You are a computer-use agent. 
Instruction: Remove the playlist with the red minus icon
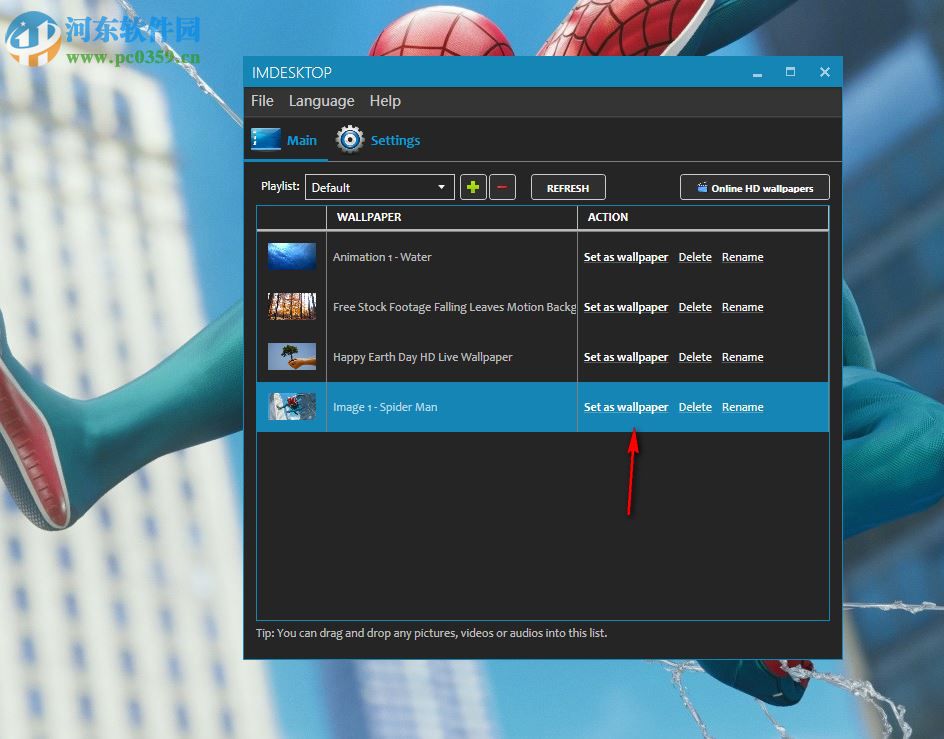(x=502, y=187)
